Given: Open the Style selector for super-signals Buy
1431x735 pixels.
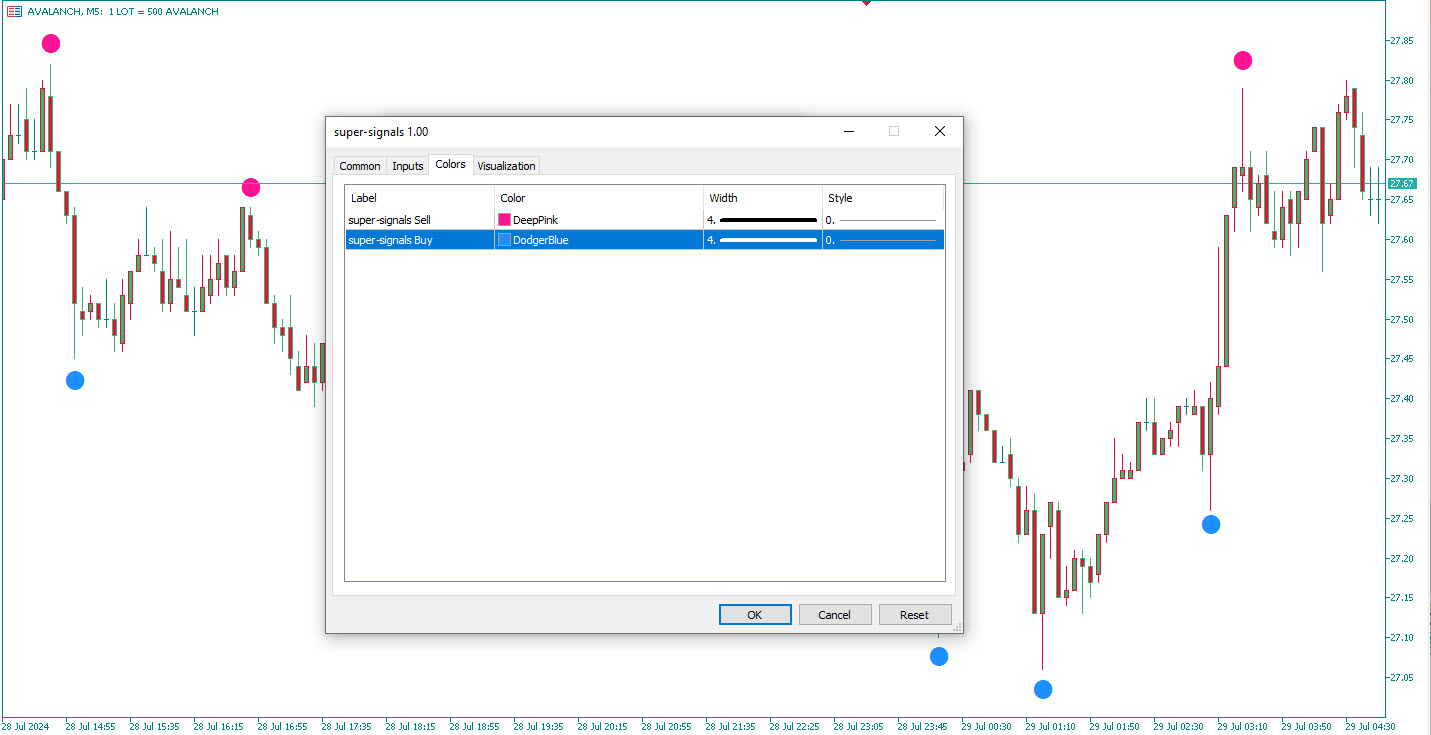Looking at the screenshot, I should (x=882, y=240).
